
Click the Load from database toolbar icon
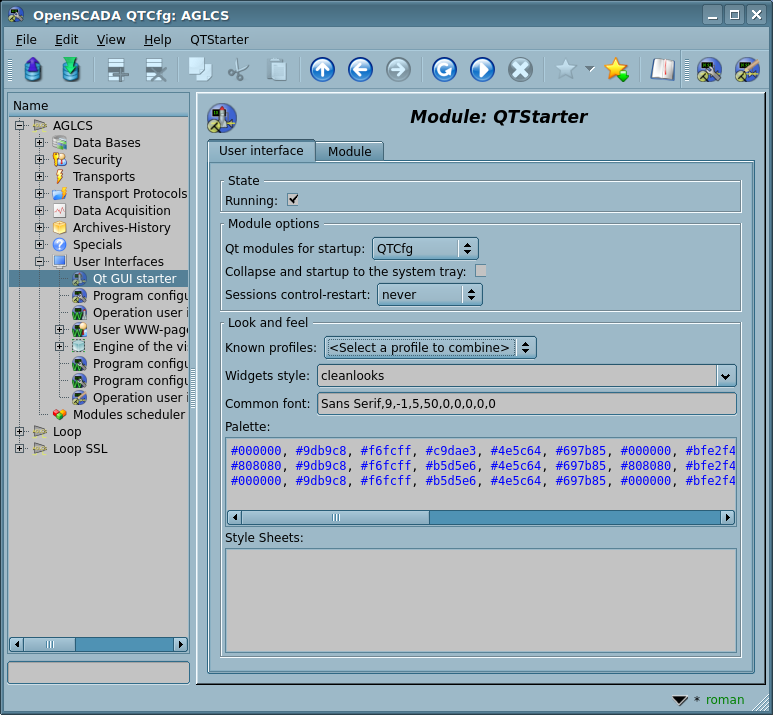point(33,70)
